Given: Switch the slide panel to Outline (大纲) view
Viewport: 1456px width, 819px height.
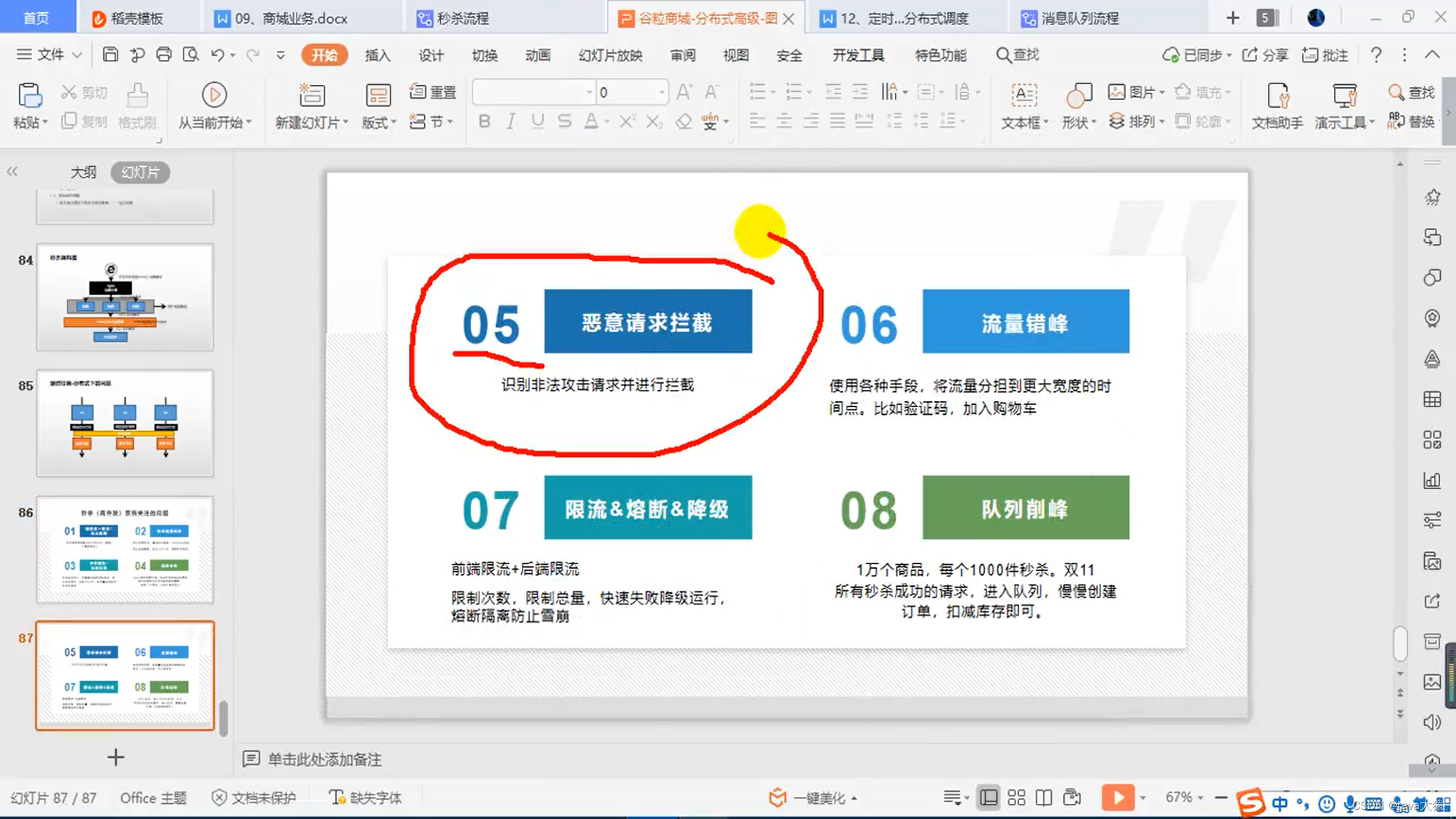Looking at the screenshot, I should tap(83, 172).
